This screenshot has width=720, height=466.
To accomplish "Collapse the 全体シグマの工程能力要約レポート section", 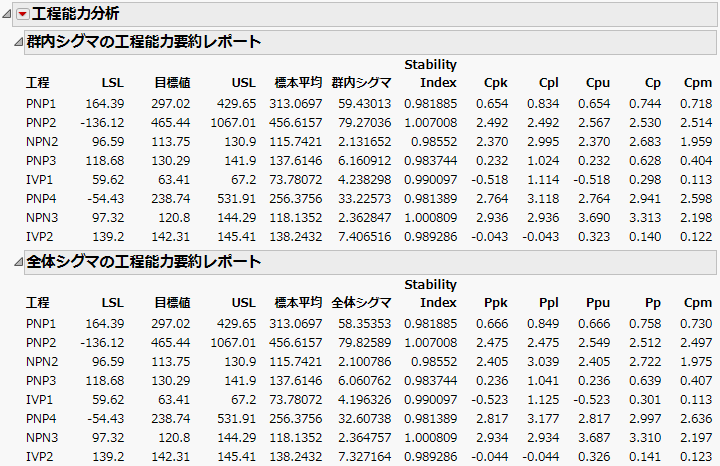I will [17, 262].
